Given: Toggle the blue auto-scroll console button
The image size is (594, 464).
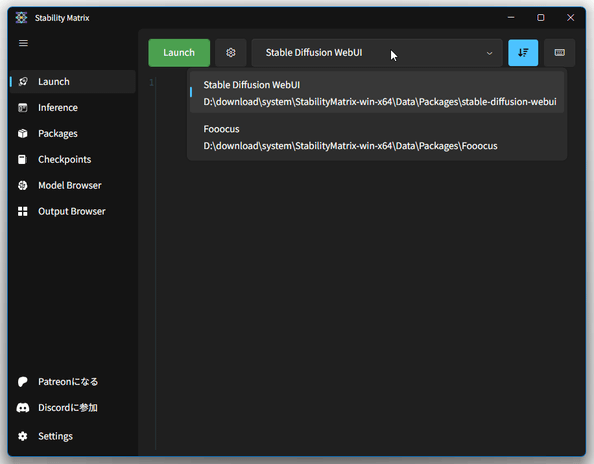Looking at the screenshot, I should click(x=523, y=53).
